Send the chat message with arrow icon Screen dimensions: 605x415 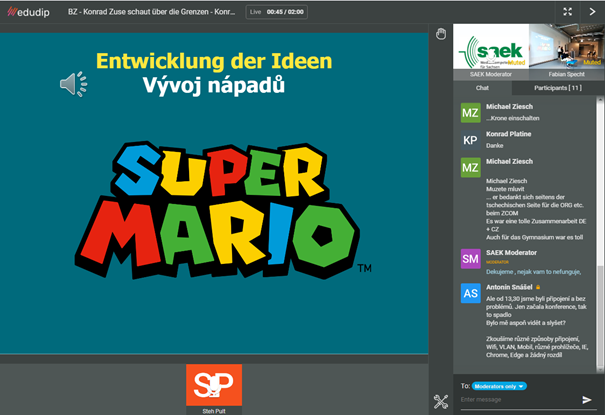pos(586,400)
